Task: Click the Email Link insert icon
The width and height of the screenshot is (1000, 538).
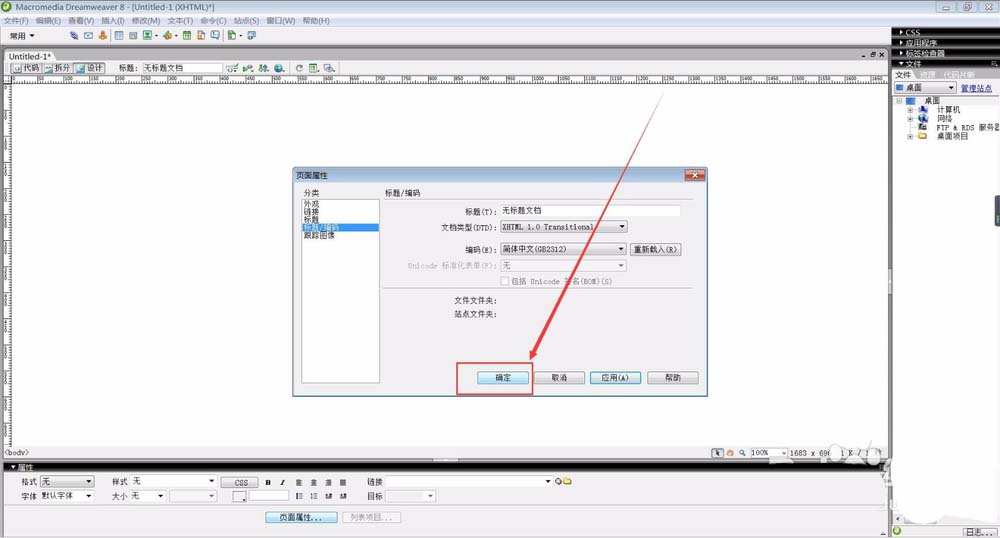Action: (x=88, y=35)
